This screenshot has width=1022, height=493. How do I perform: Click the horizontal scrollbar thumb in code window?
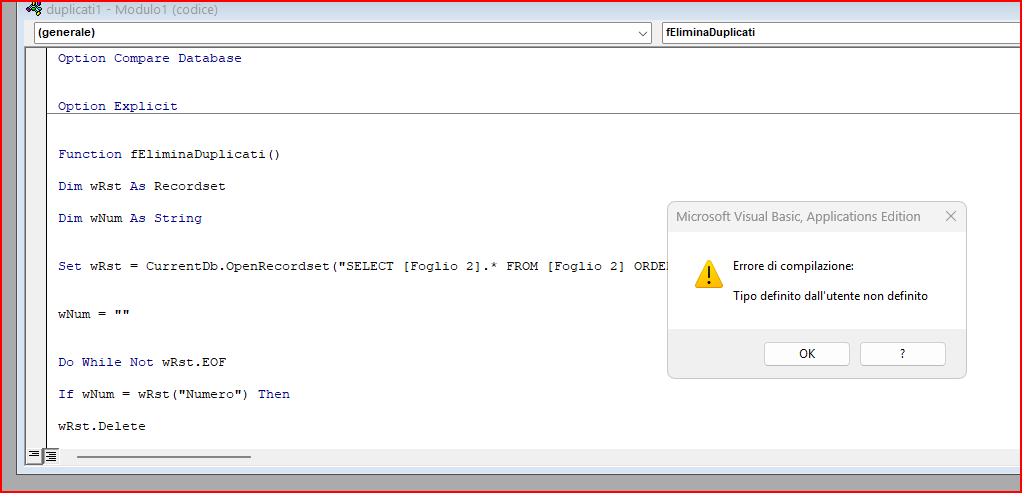click(164, 456)
